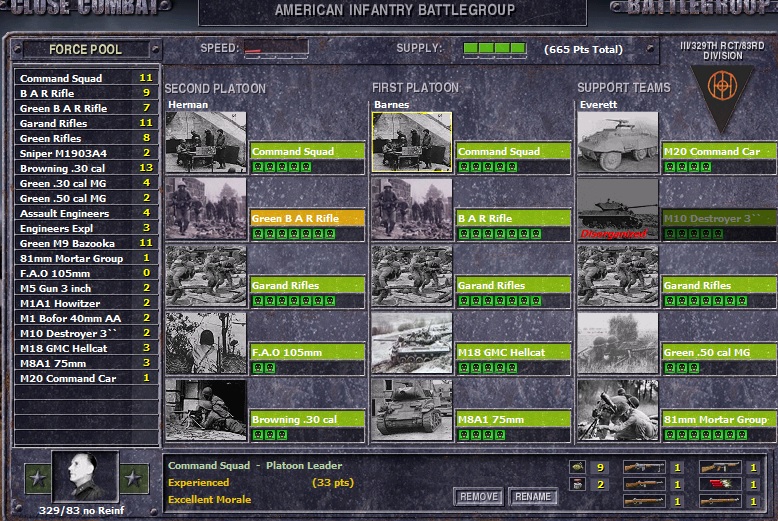Select Command Squad in Force Pool
This screenshot has width=778, height=521.
coord(86,78)
